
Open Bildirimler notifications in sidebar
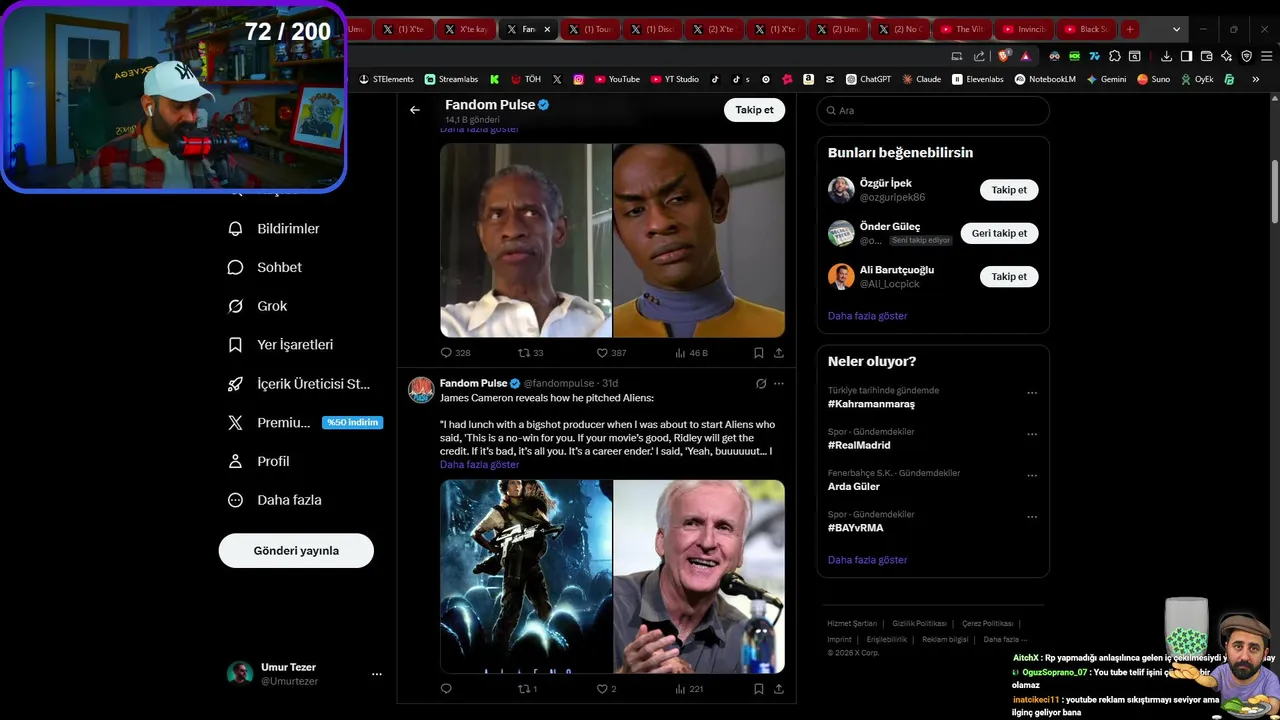(274, 229)
